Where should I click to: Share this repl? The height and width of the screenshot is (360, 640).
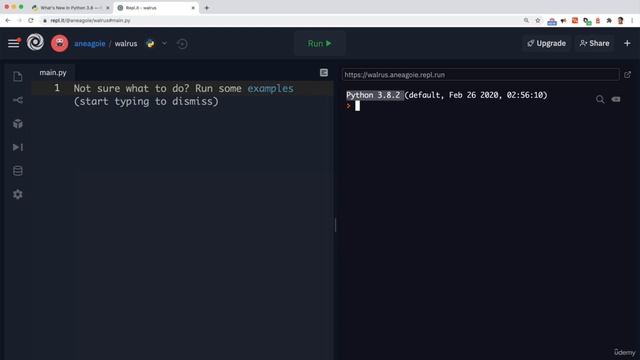click(595, 43)
